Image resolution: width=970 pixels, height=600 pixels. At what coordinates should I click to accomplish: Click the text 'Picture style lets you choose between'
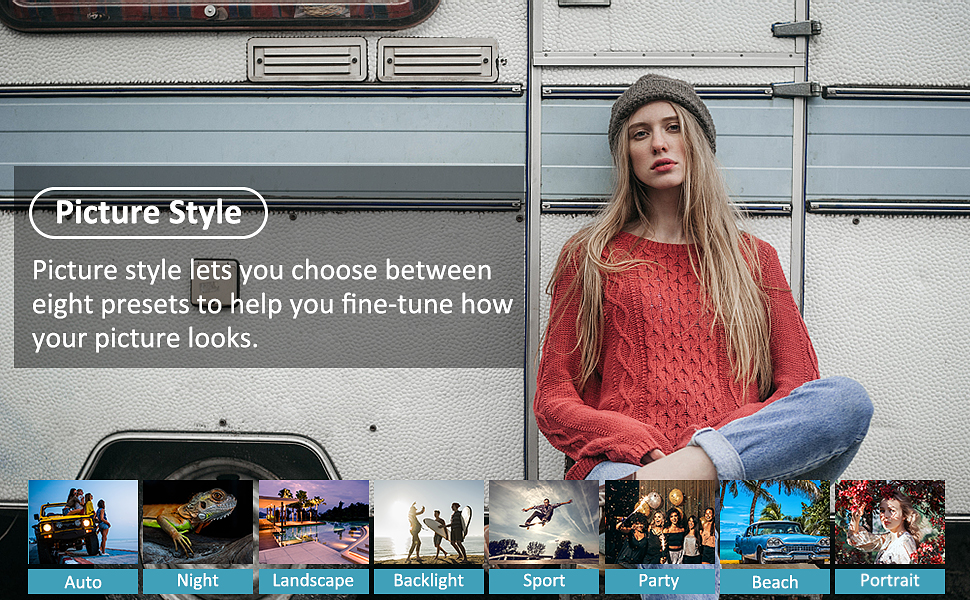(262, 271)
